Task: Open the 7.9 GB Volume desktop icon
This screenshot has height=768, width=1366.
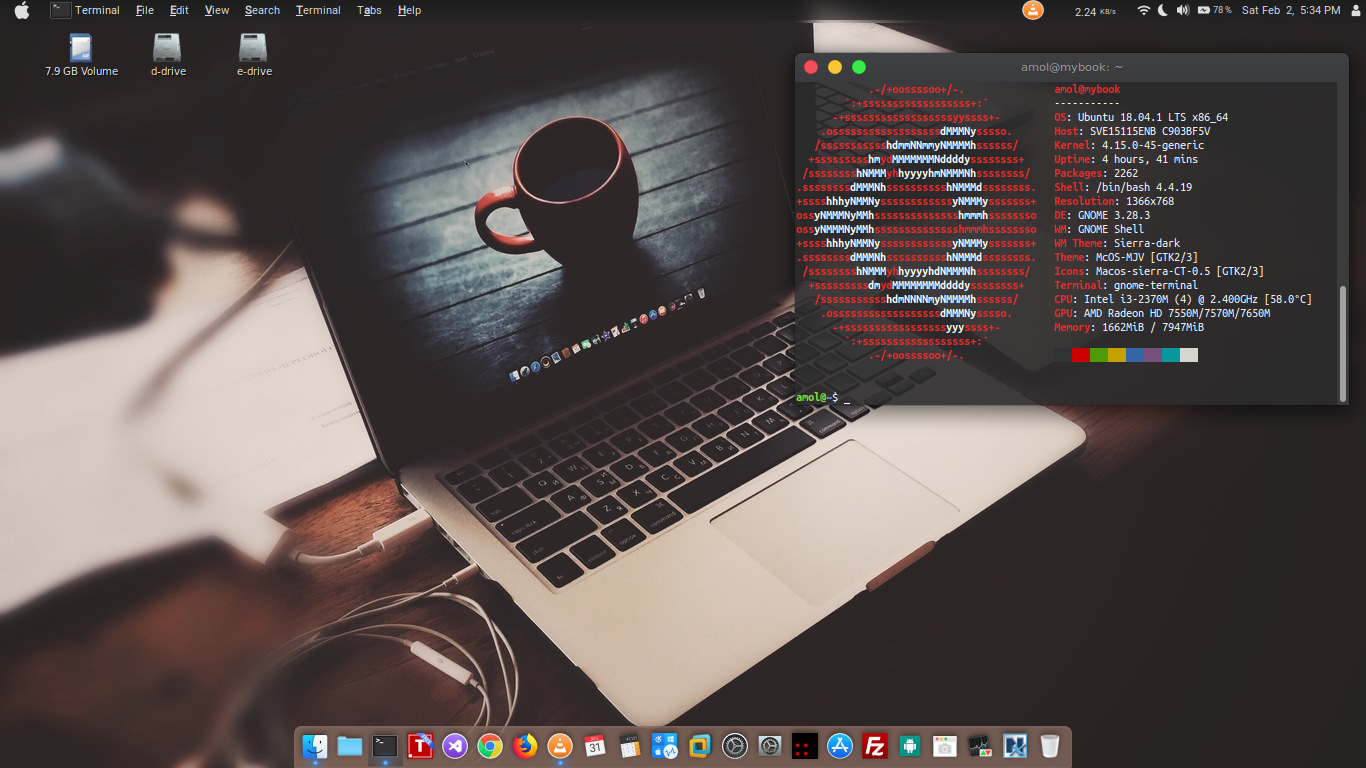Action: click(81, 55)
